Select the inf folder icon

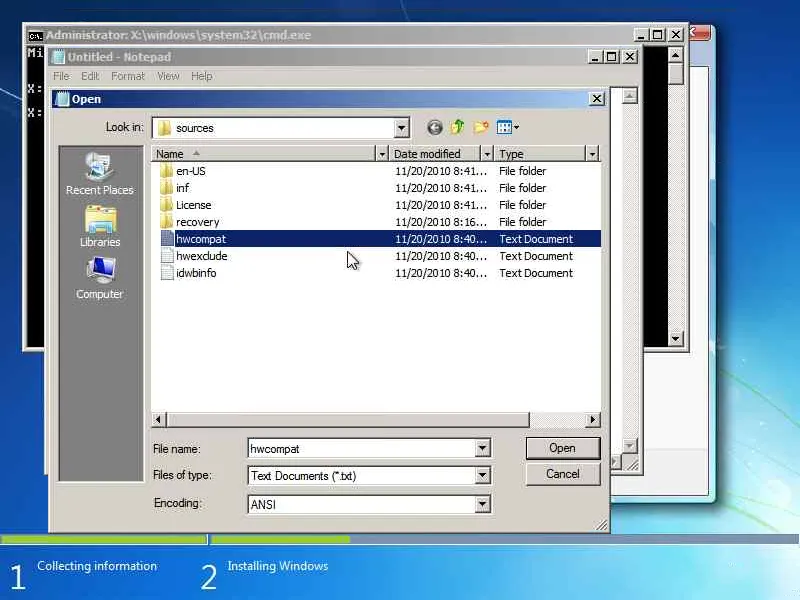tap(166, 188)
